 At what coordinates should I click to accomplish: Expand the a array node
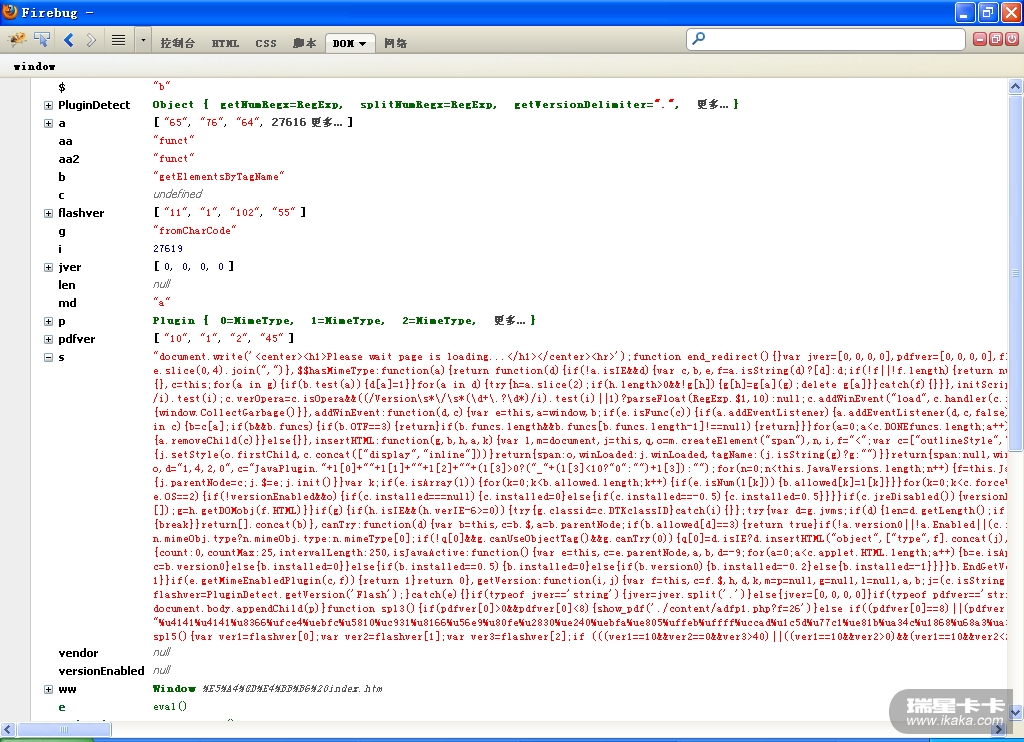(x=48, y=123)
